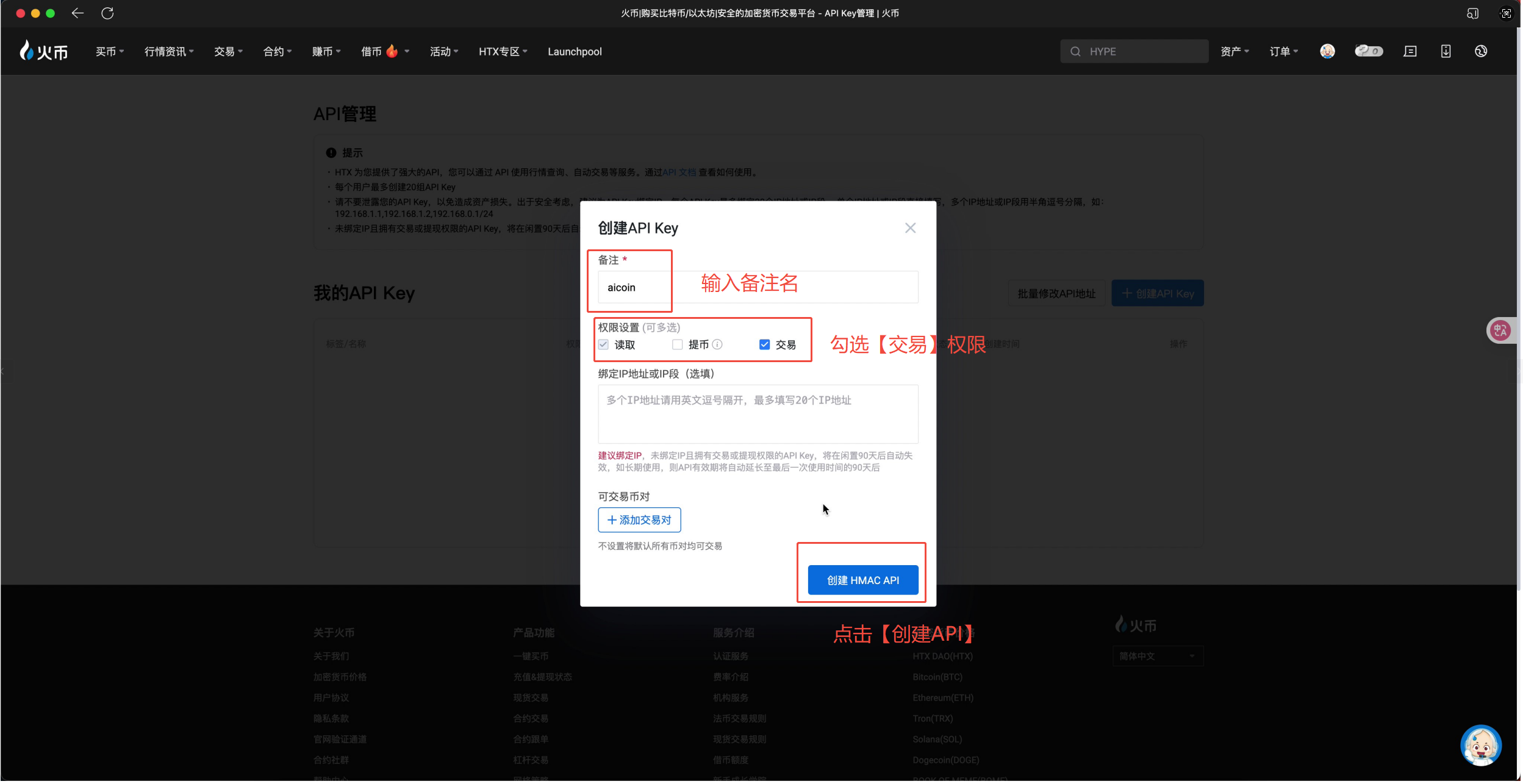
Task: Open 加密货币价格 footer link
Action: tap(340, 677)
